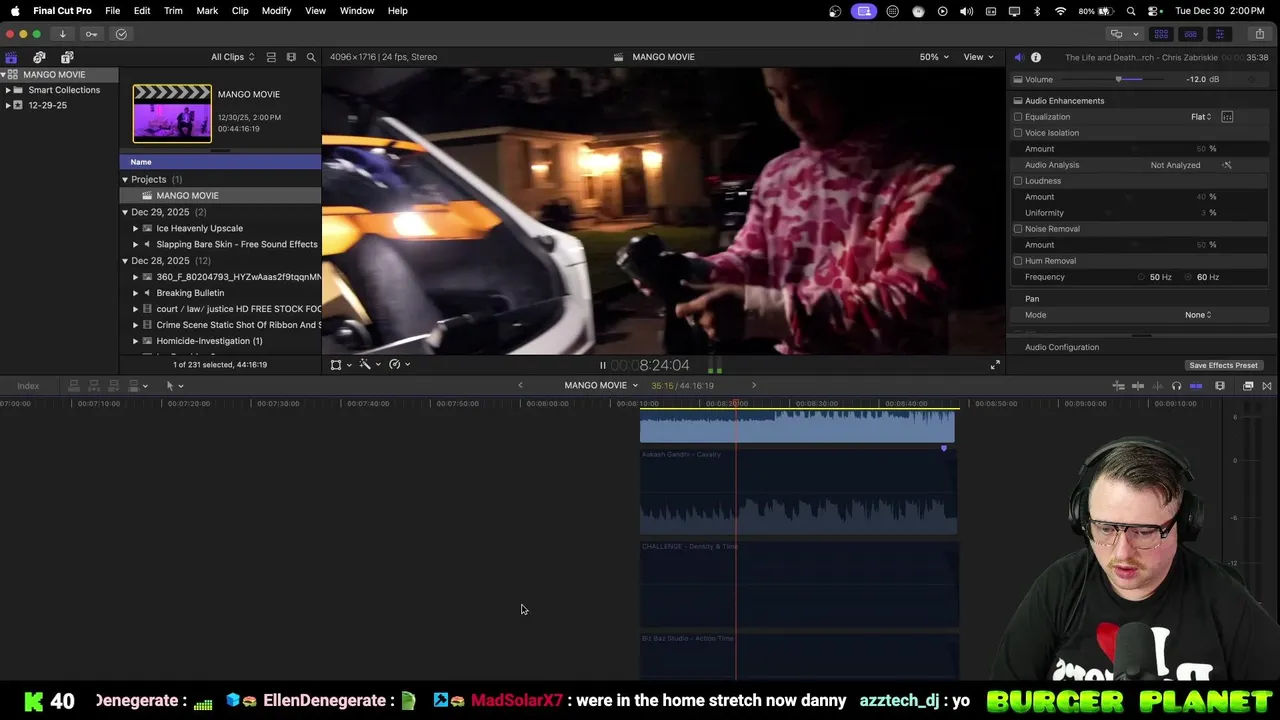Open the Audio inspector speaker tab
The height and width of the screenshot is (720, 1280).
[x=1019, y=57]
